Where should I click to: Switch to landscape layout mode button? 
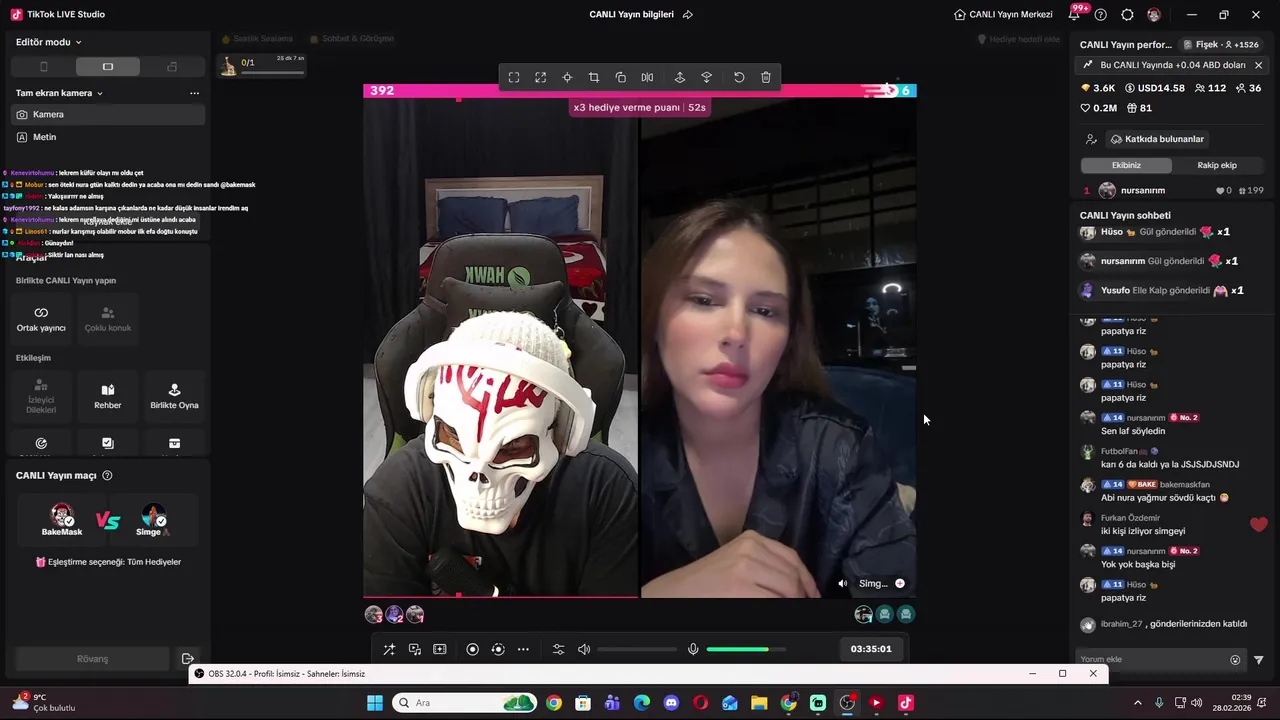click(x=108, y=67)
